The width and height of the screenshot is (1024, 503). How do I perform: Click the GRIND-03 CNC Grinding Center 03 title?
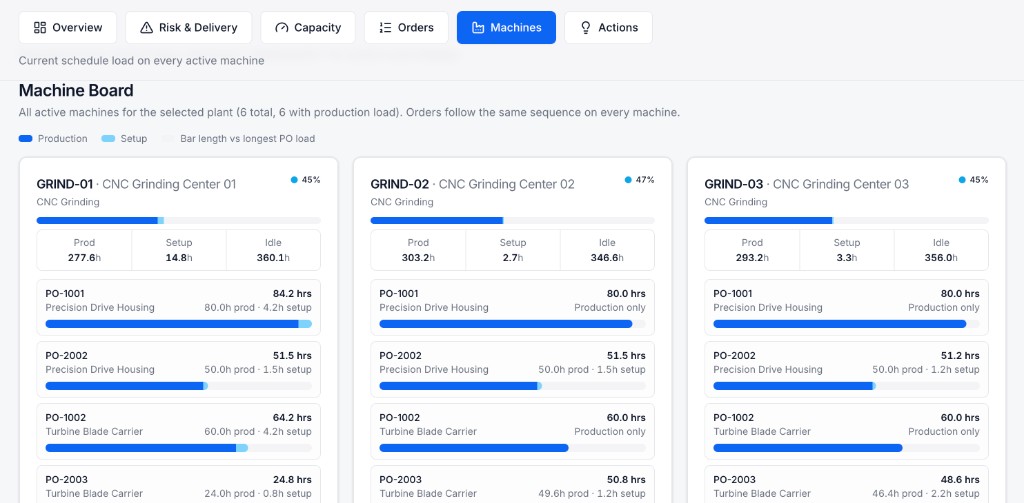(807, 184)
